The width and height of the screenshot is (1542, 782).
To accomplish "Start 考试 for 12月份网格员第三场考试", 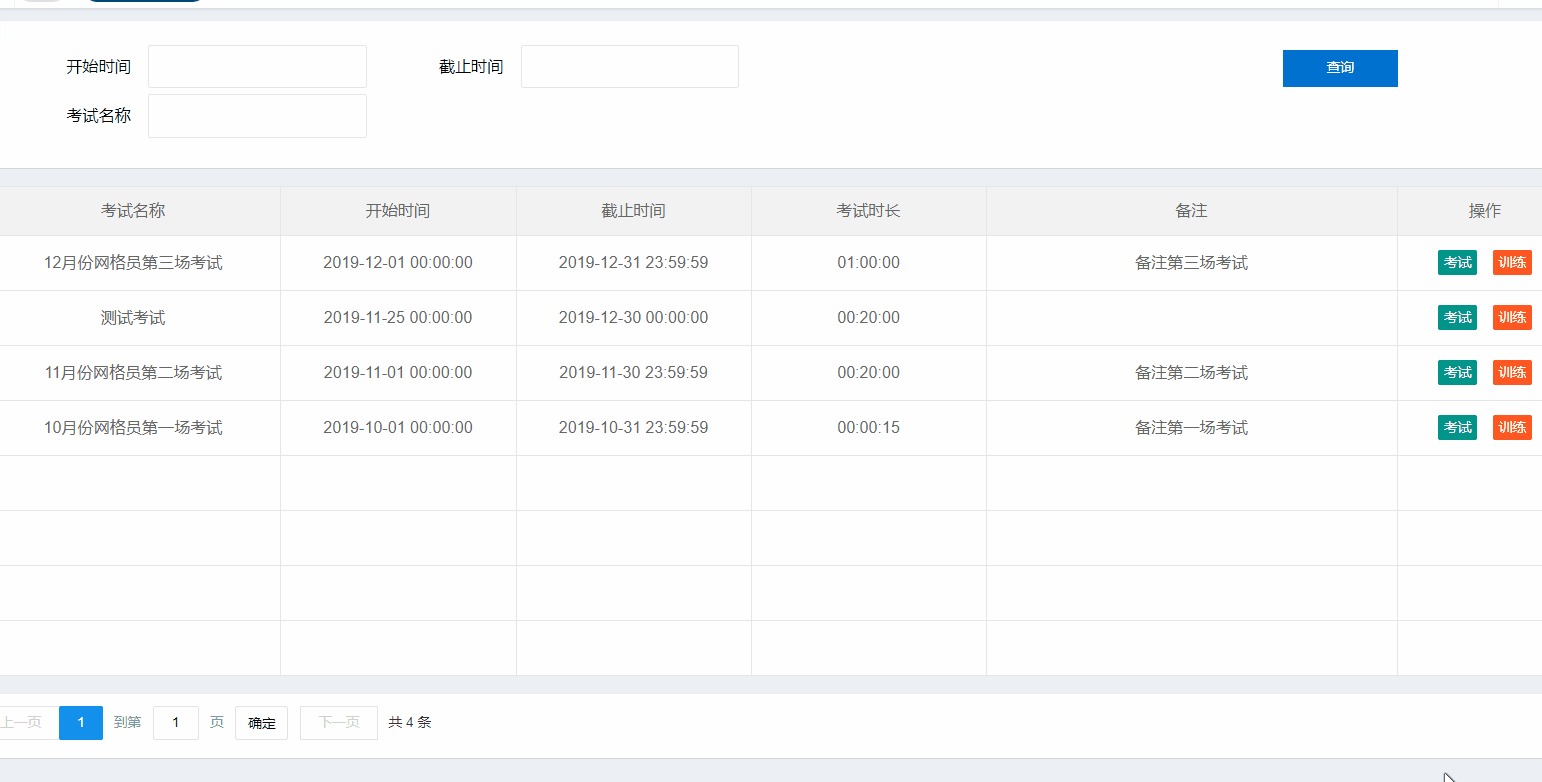I will pos(1457,263).
